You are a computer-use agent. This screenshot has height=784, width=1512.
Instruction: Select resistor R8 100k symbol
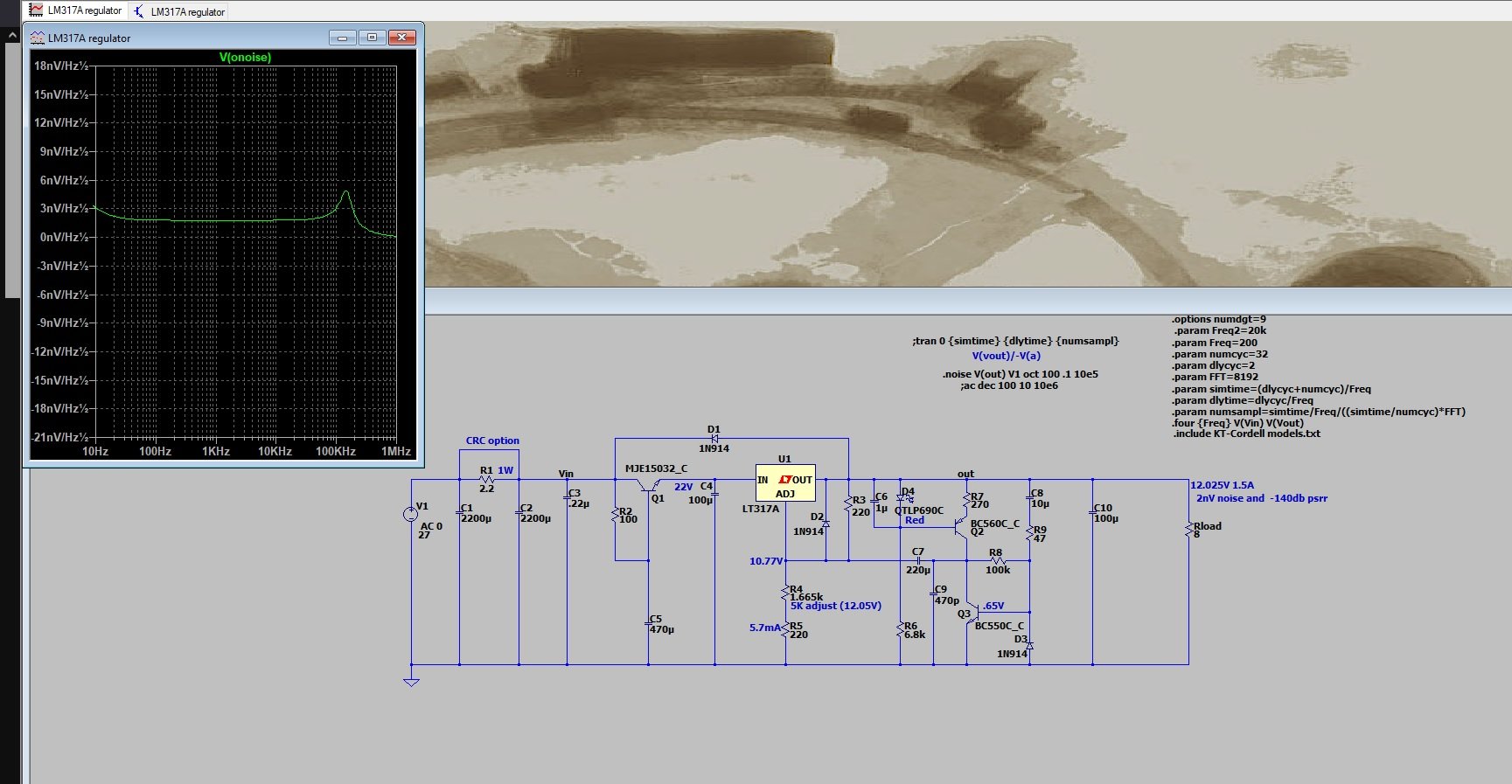[997, 560]
